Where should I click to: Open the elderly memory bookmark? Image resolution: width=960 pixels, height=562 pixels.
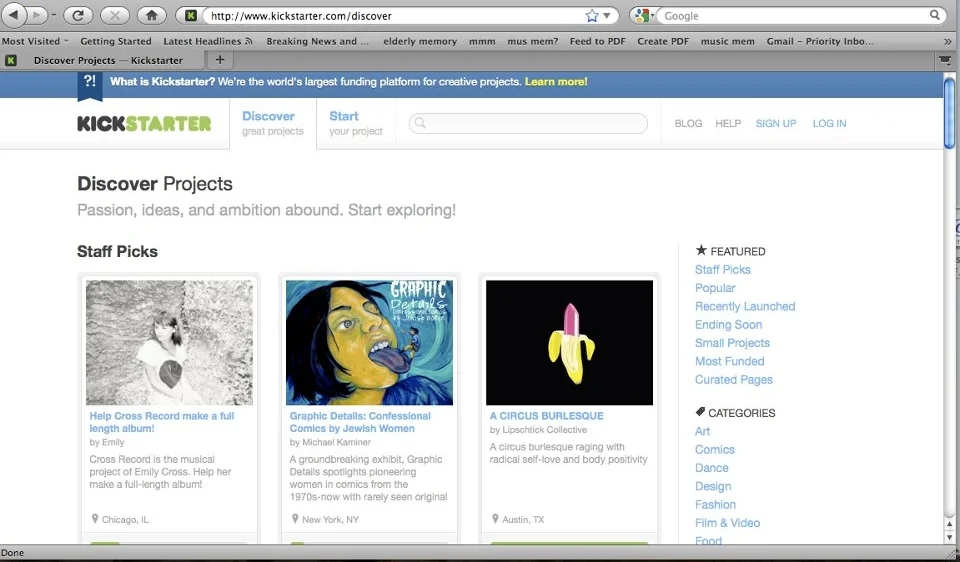(x=420, y=41)
